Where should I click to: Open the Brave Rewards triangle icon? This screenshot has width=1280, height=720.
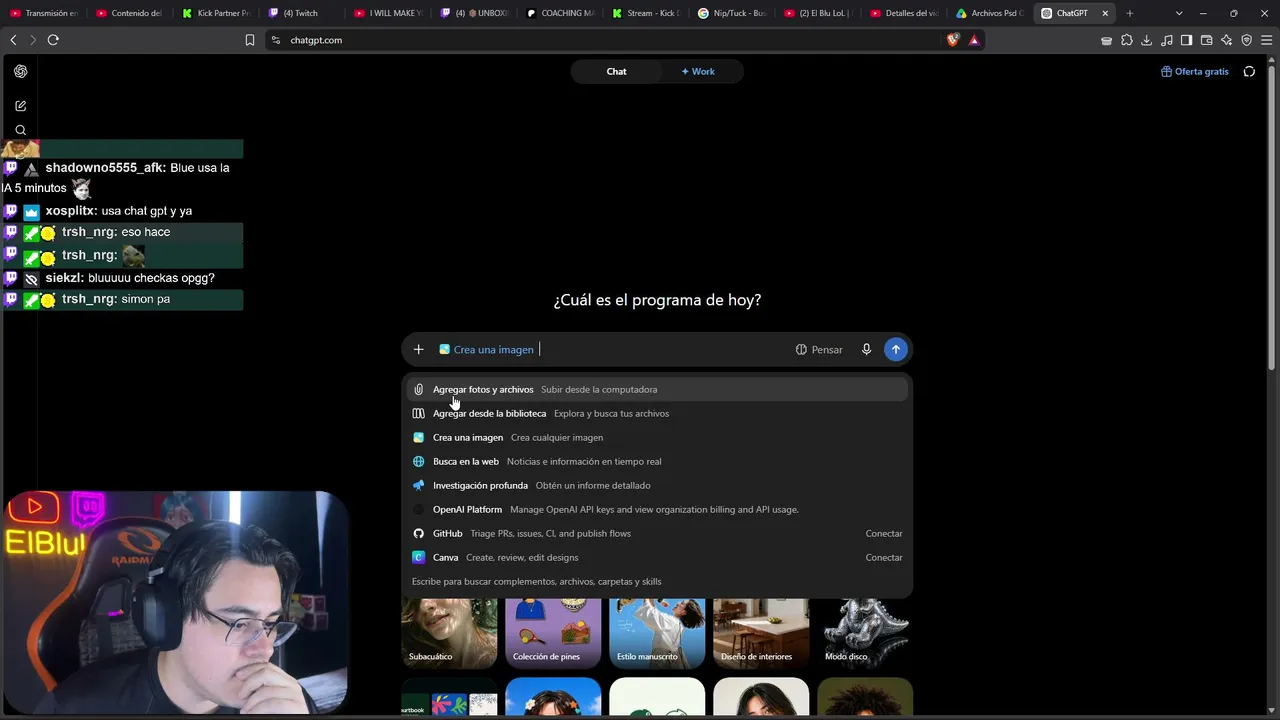coord(974,40)
